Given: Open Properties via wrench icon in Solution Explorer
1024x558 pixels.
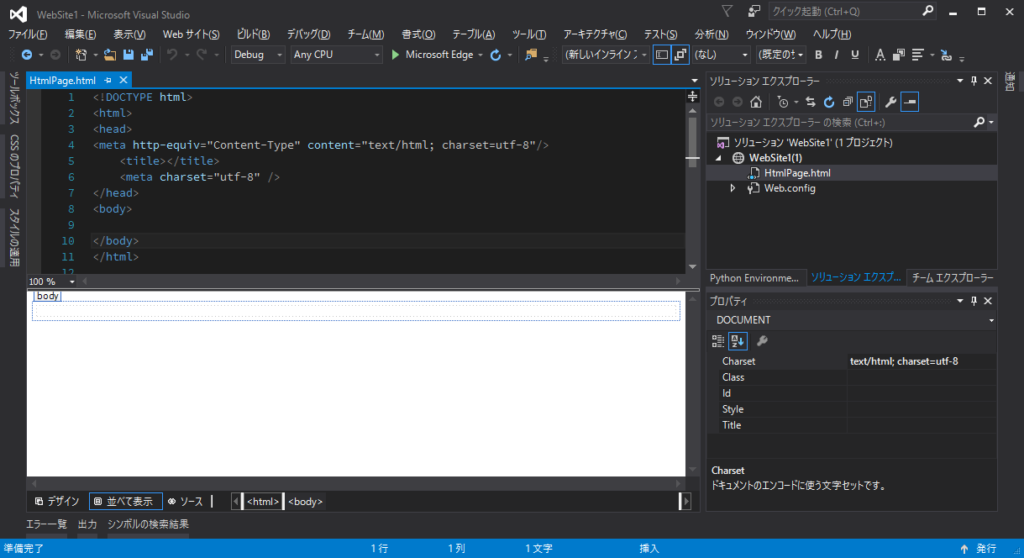Looking at the screenshot, I should 890,102.
